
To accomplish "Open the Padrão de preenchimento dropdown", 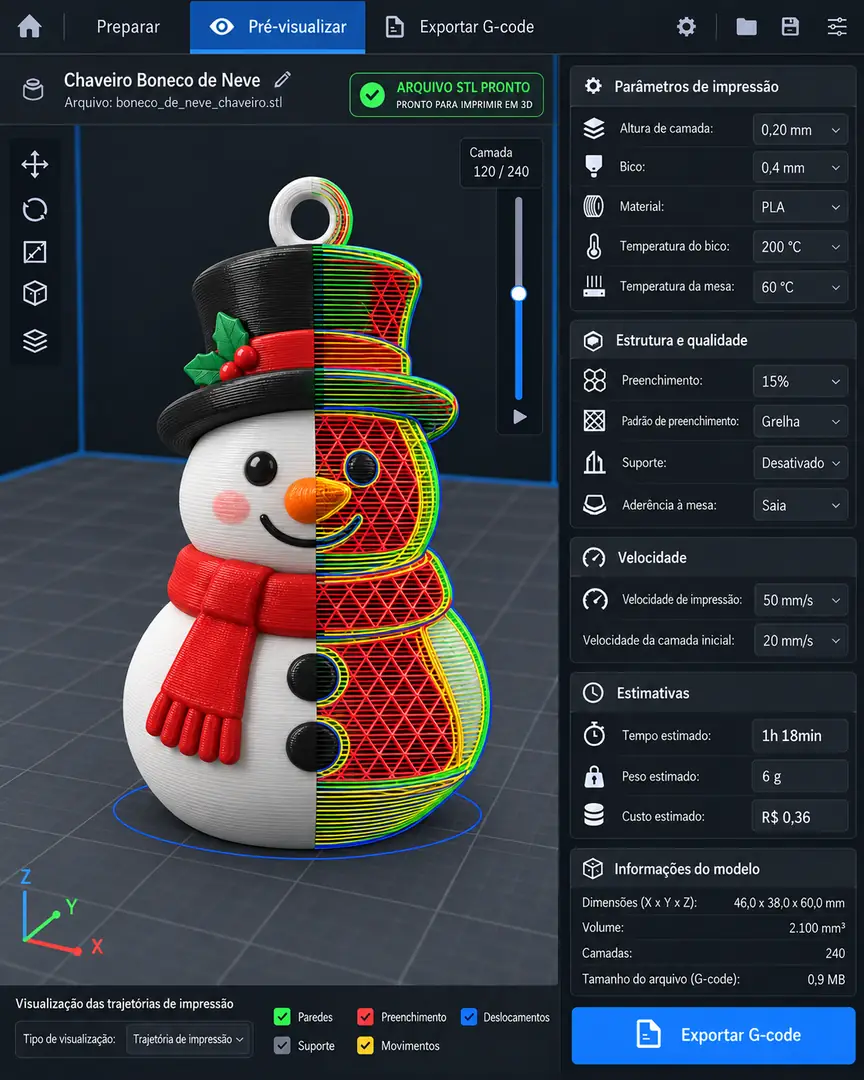I will pyautogui.click(x=800, y=422).
